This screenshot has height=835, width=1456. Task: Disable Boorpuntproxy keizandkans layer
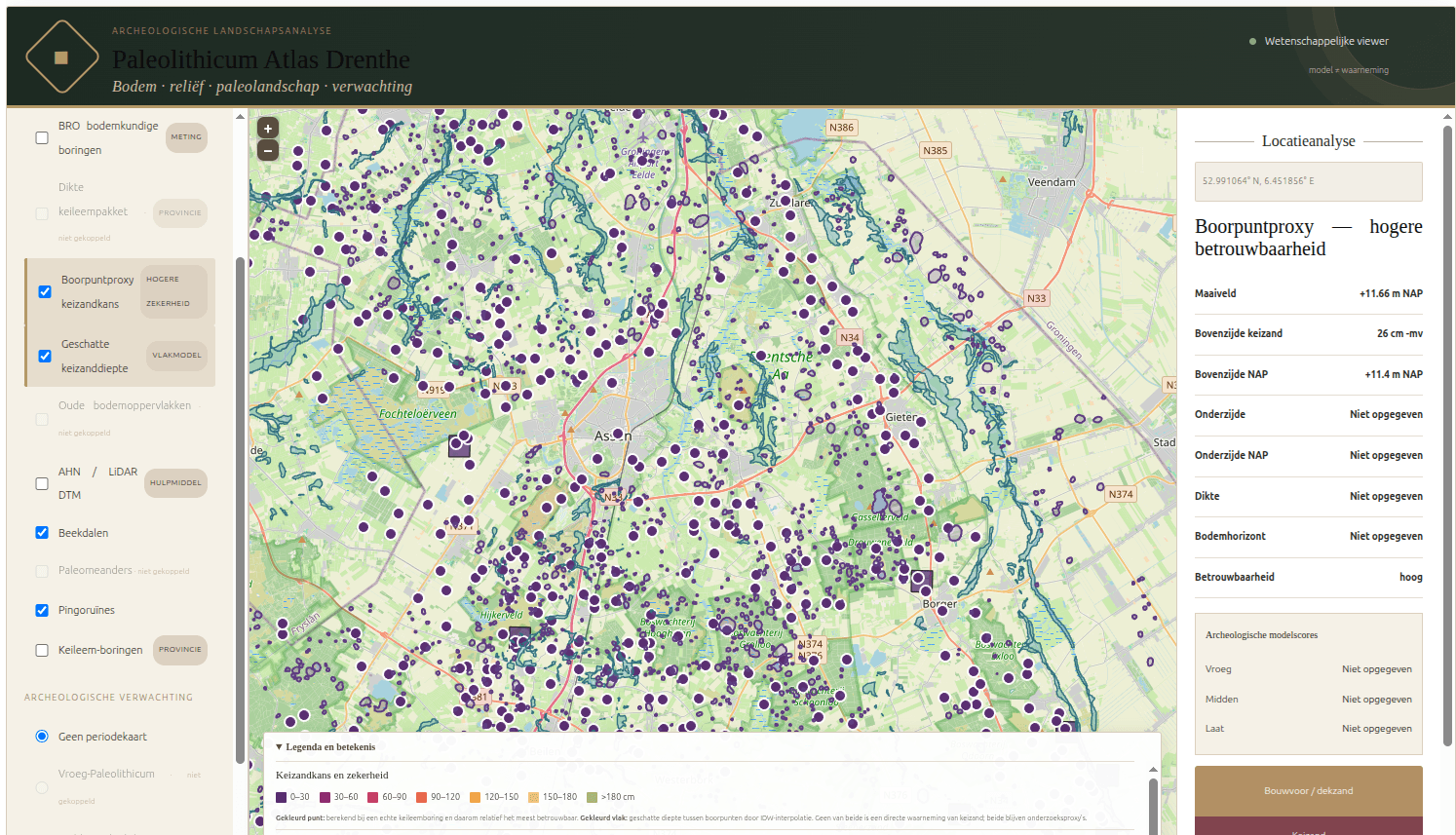[45, 291]
